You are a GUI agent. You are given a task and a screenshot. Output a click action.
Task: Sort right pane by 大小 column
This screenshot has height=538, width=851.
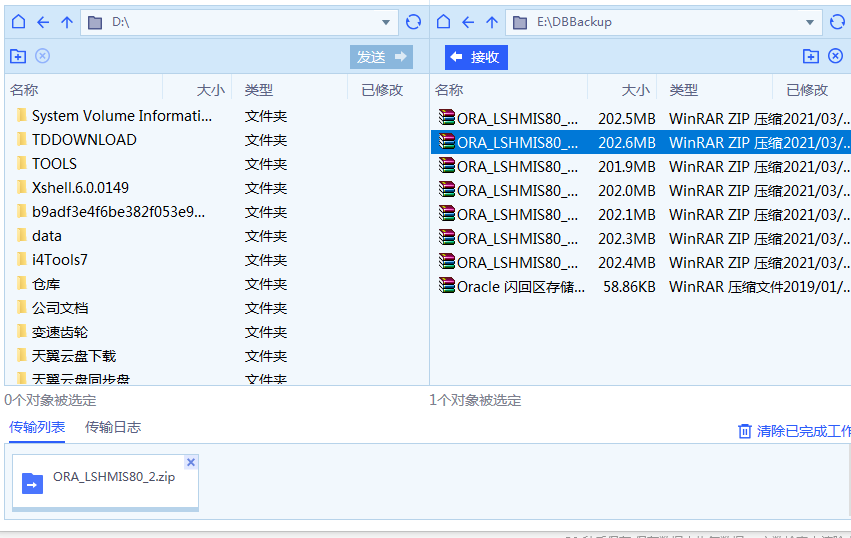635,90
